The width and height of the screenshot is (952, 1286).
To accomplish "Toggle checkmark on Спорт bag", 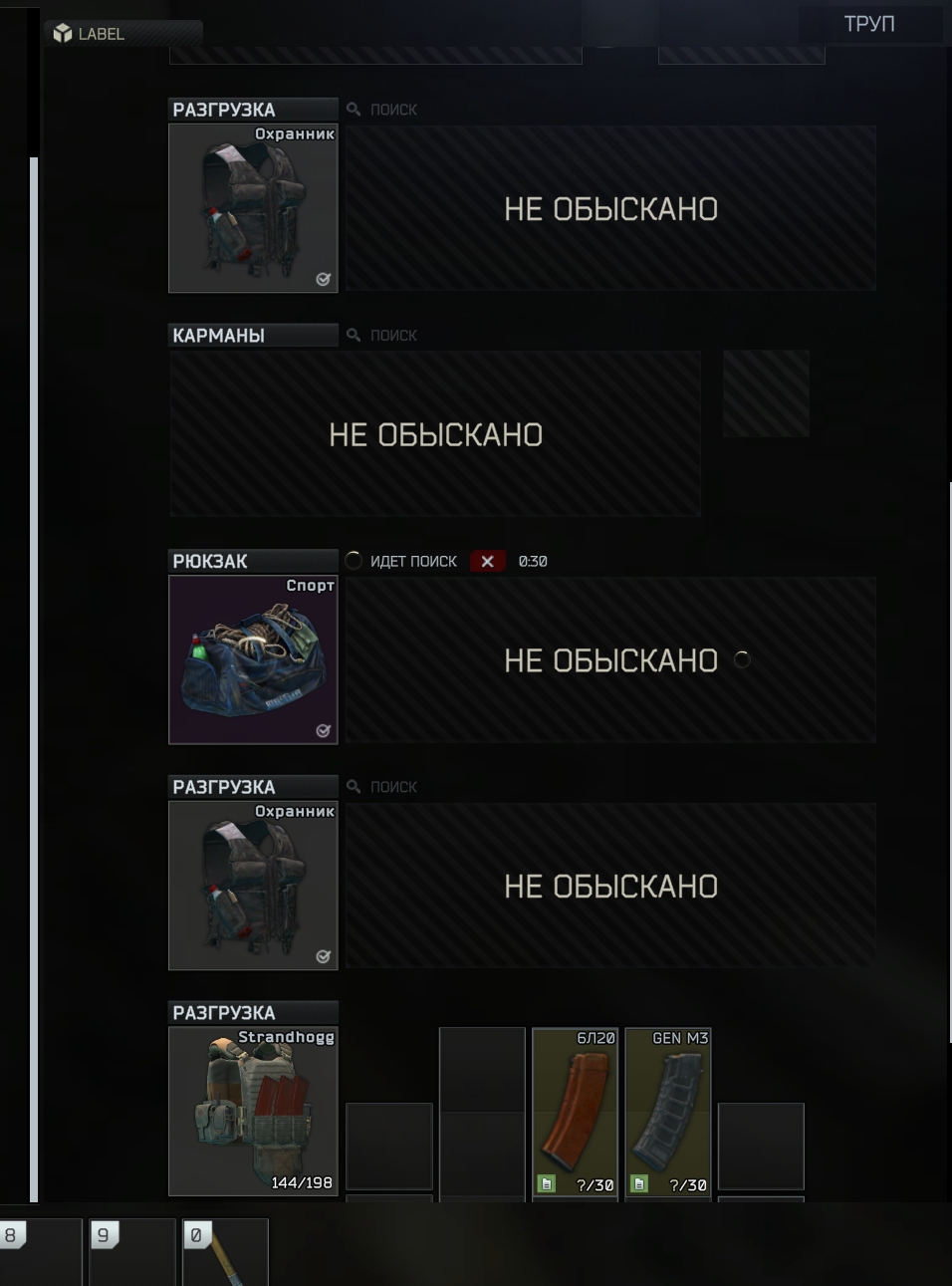I will coord(323,730).
